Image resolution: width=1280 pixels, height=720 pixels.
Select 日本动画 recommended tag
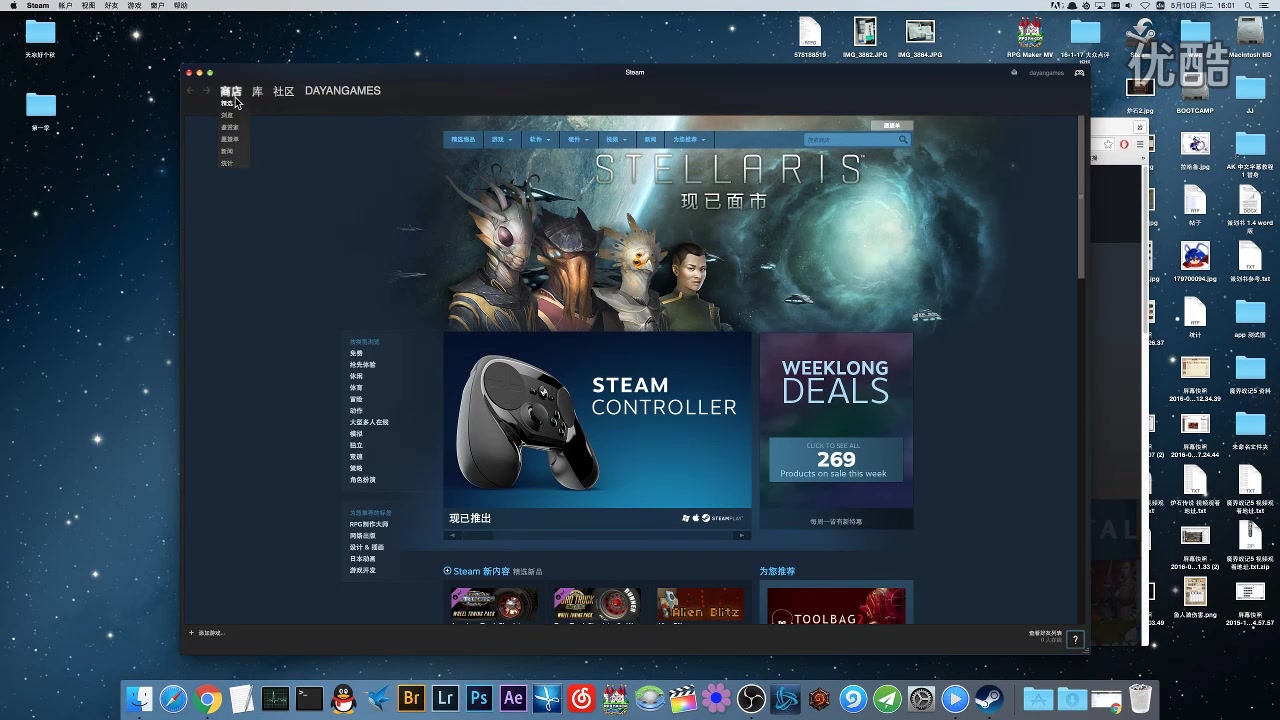pos(363,559)
